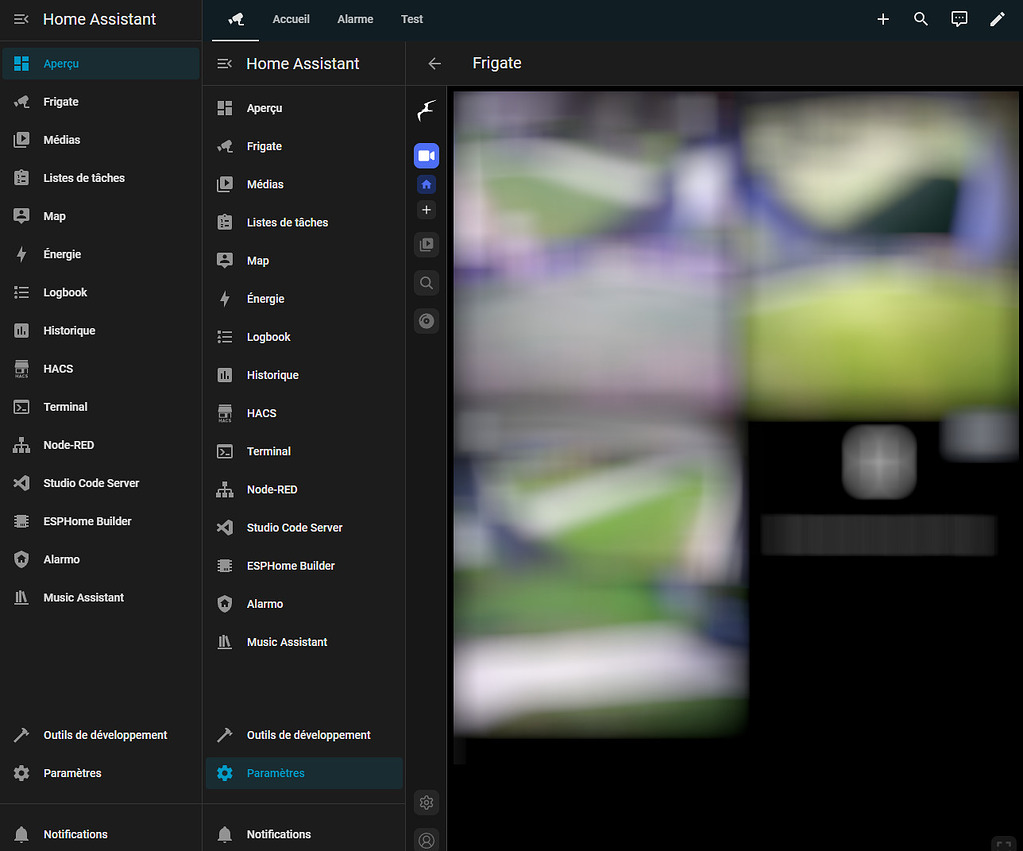Click the search icon in top bar

[x=921, y=19]
